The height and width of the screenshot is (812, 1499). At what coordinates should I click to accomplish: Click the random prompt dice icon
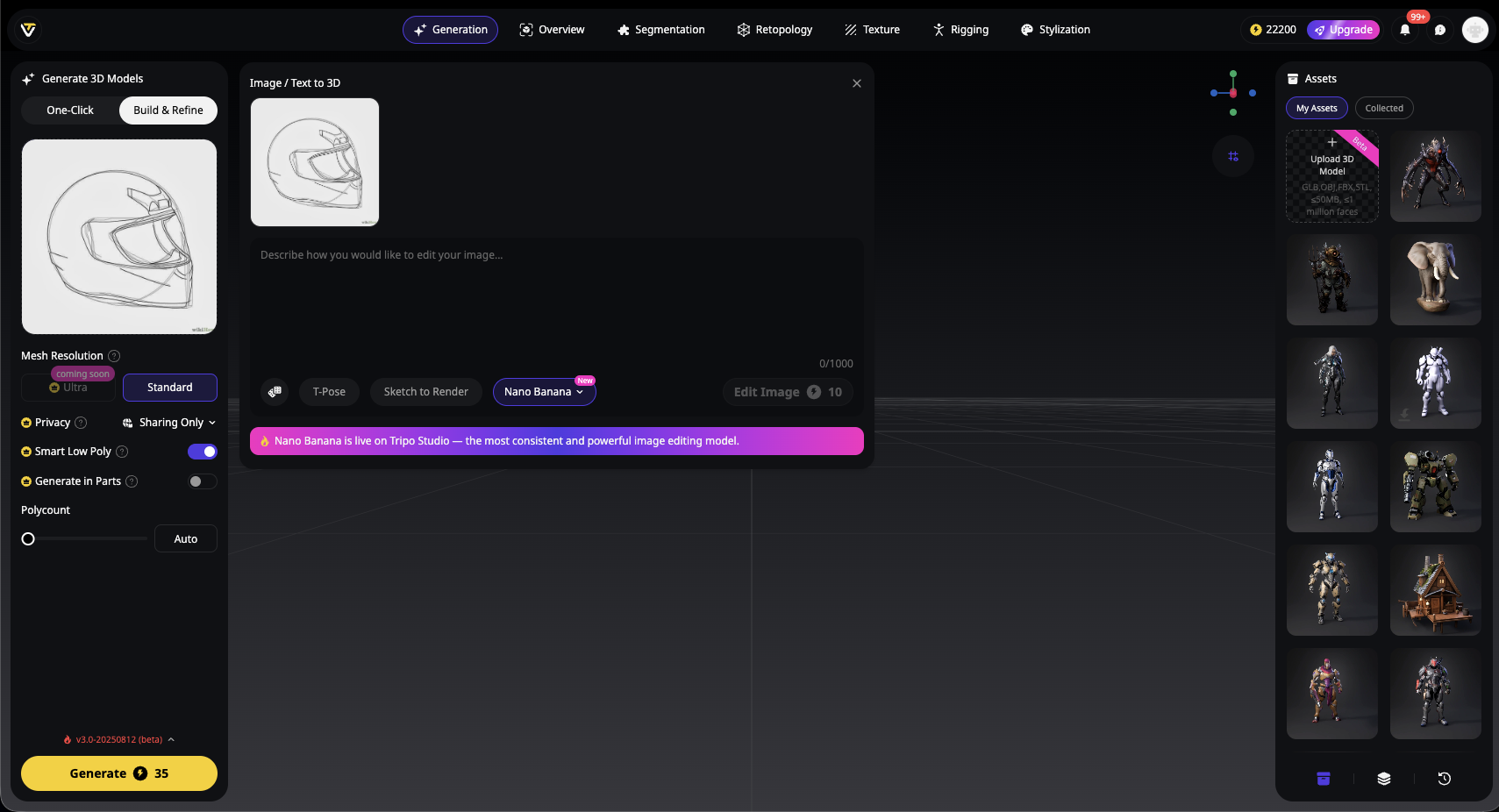click(x=275, y=392)
